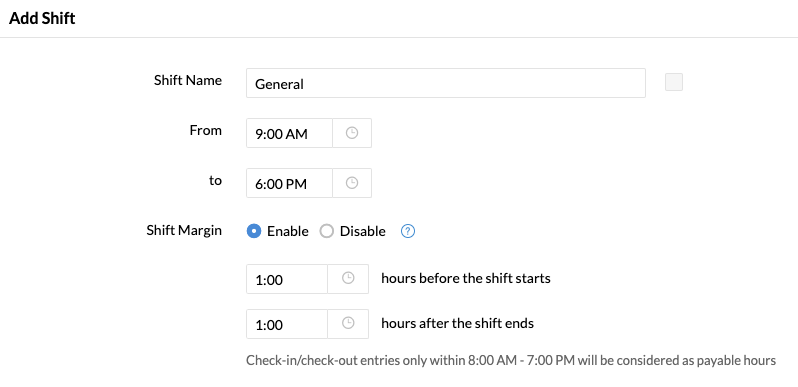The width and height of the screenshot is (798, 387).
Task: Open clock picker for hours after shift ends
Action: pos(348,323)
